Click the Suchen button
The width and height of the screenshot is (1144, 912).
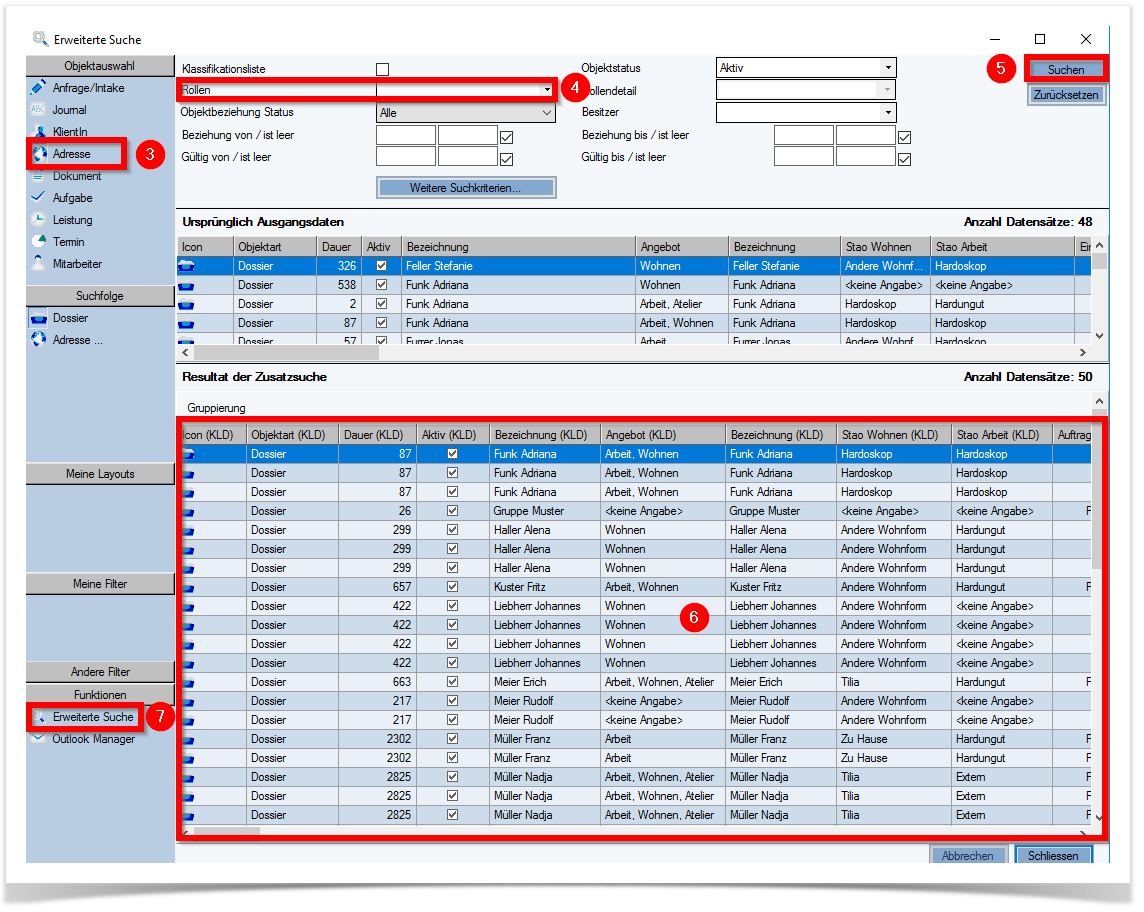coord(1066,70)
